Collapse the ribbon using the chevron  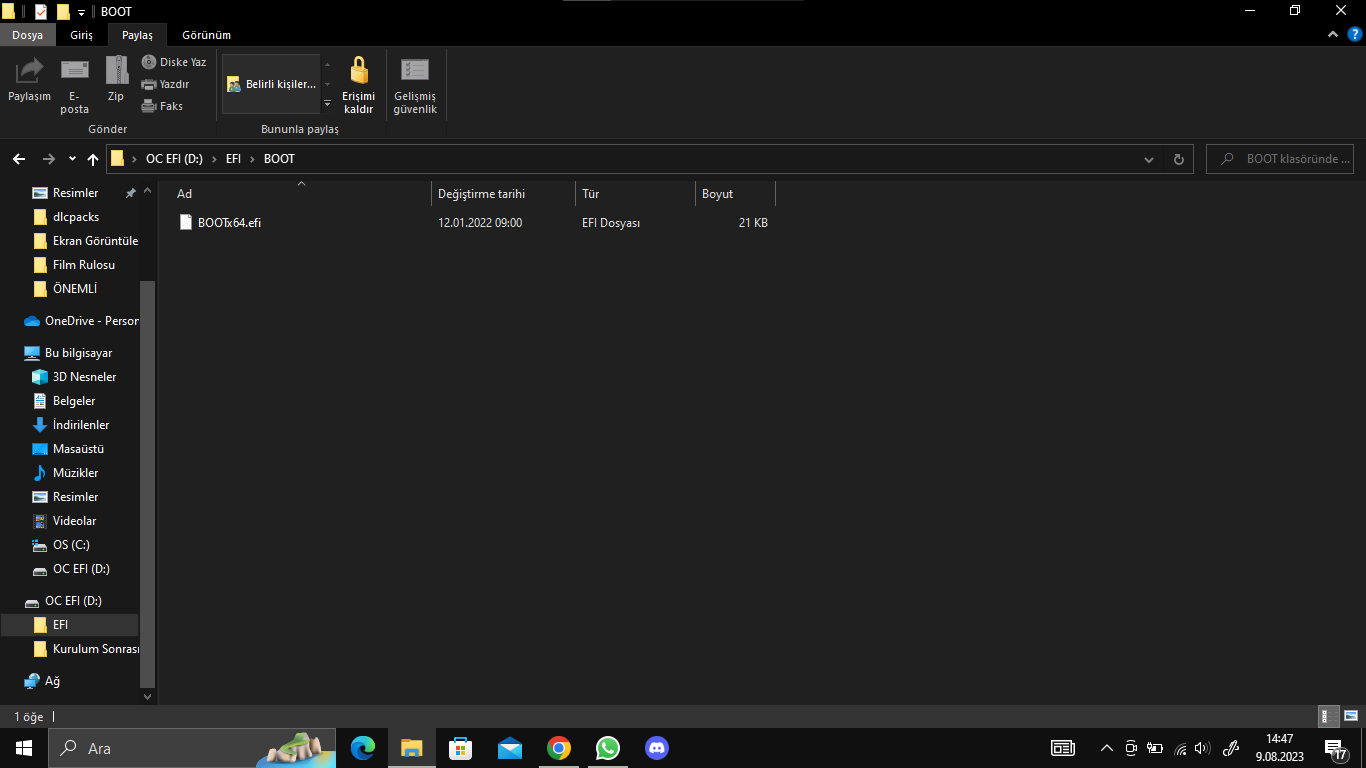tap(1332, 35)
